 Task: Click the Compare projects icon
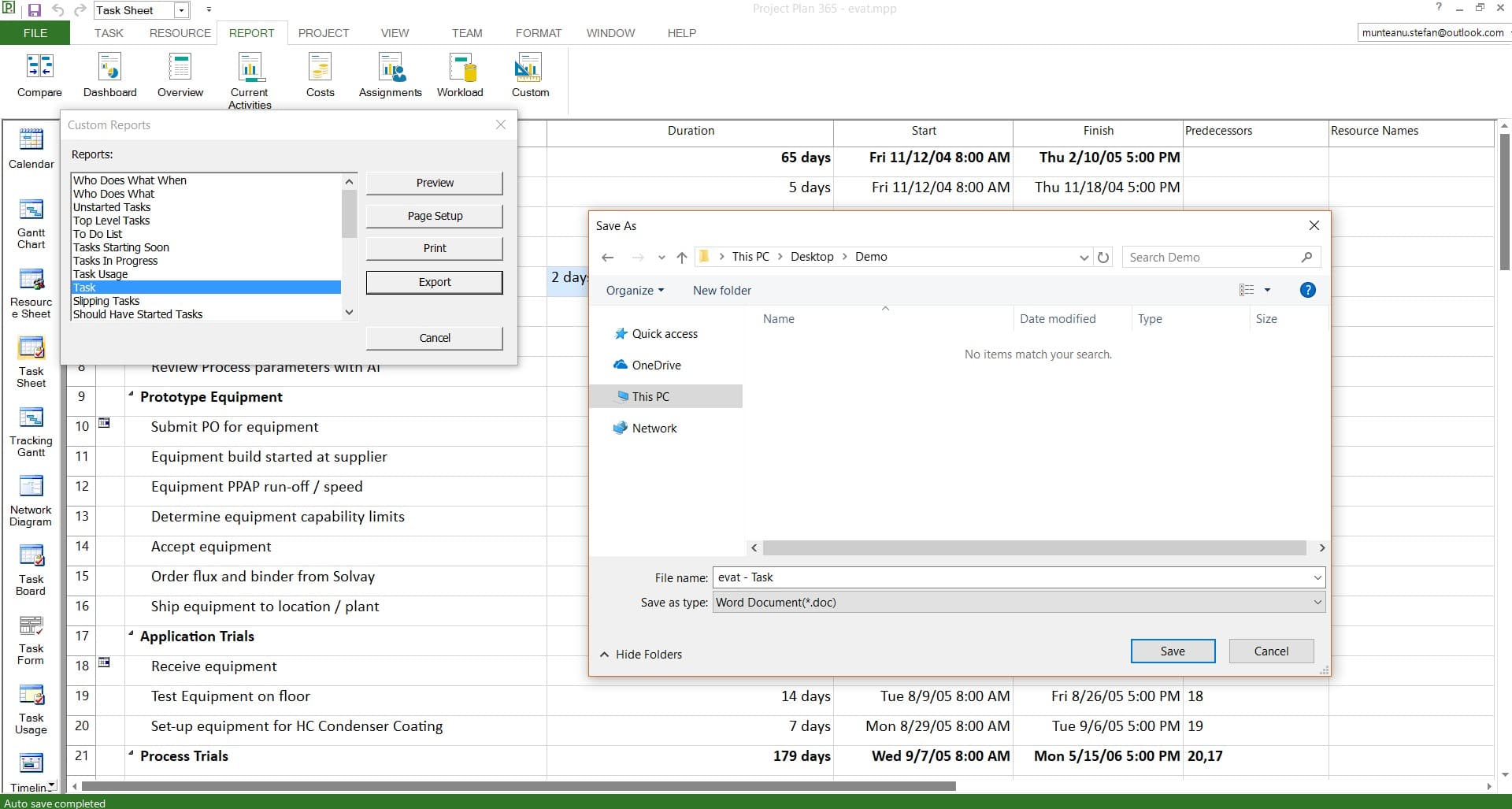39,71
